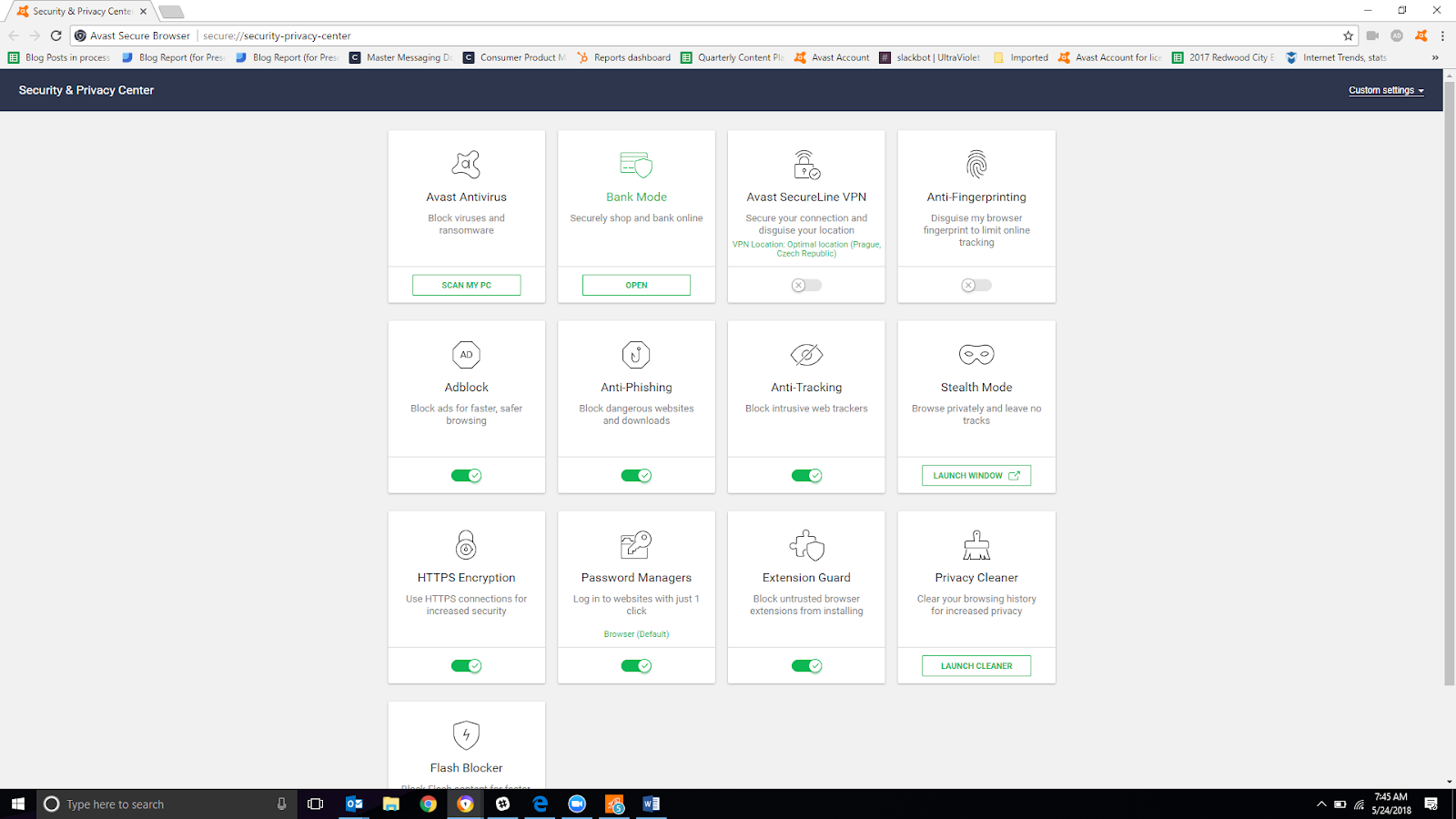Image resolution: width=1456 pixels, height=819 pixels.
Task: Click the Flash Blocker shield icon
Action: (x=466, y=735)
